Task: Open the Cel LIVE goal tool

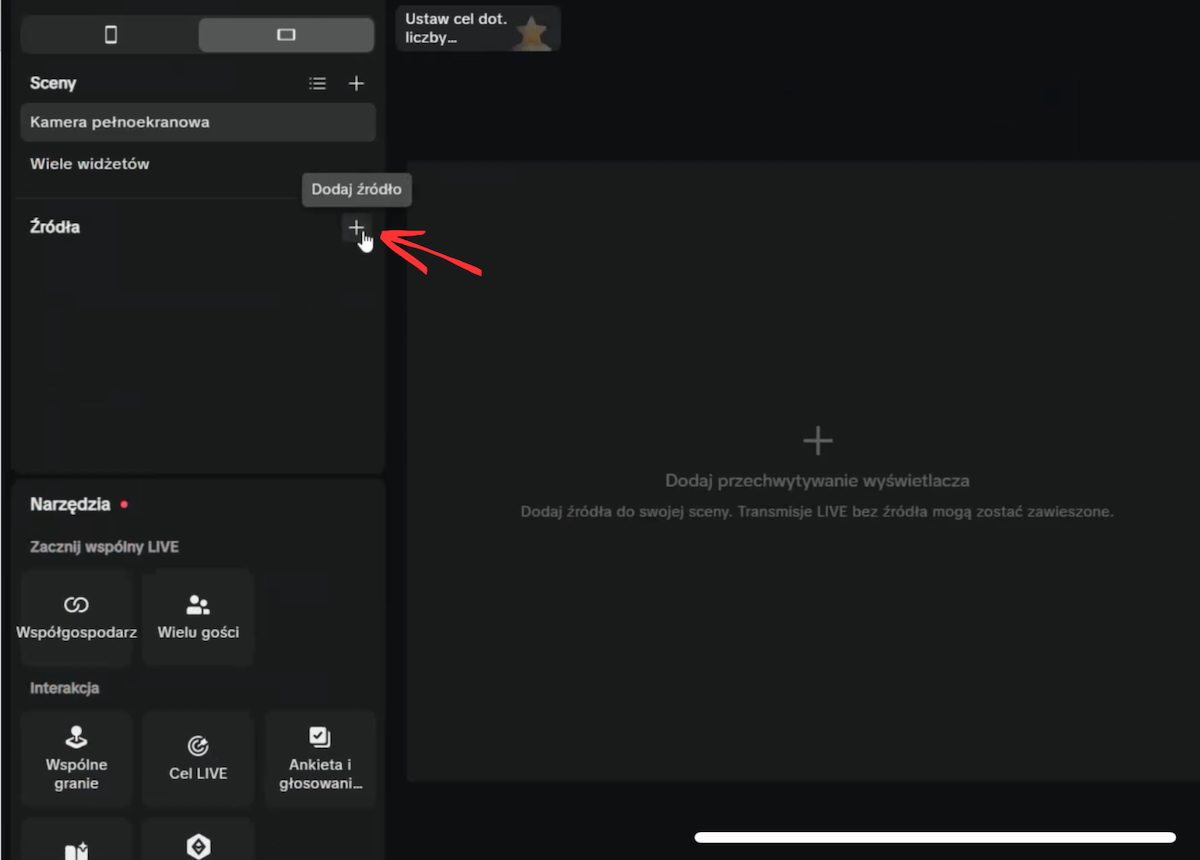Action: (198, 759)
